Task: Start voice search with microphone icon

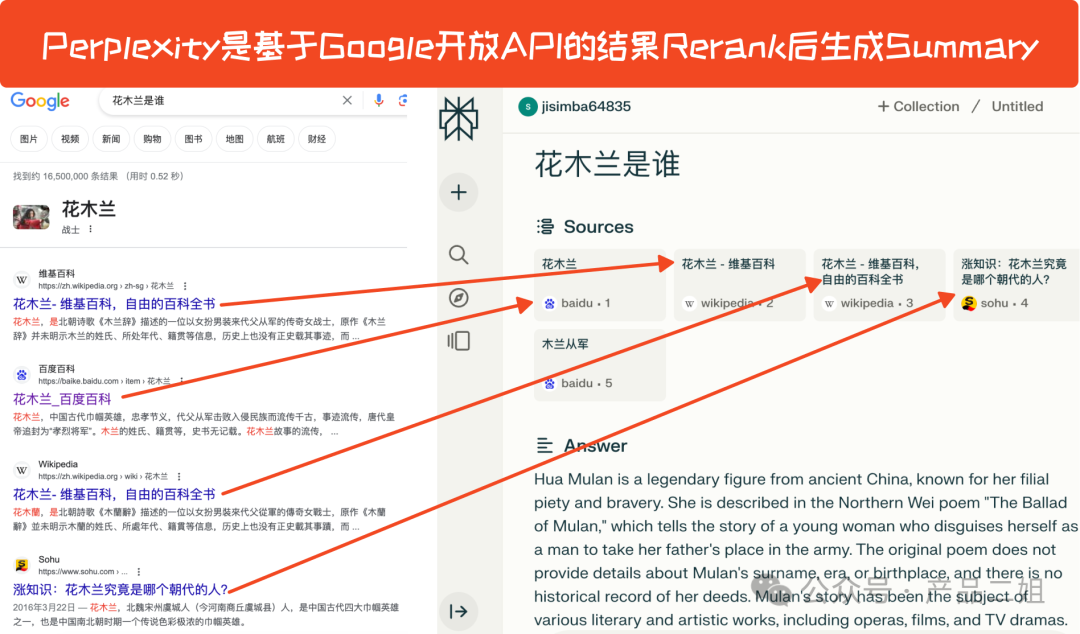Action: coord(378,101)
